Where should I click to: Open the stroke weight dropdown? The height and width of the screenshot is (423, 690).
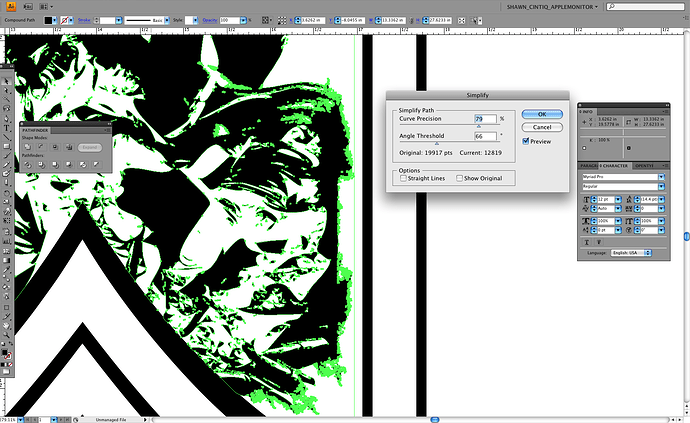(x=118, y=20)
